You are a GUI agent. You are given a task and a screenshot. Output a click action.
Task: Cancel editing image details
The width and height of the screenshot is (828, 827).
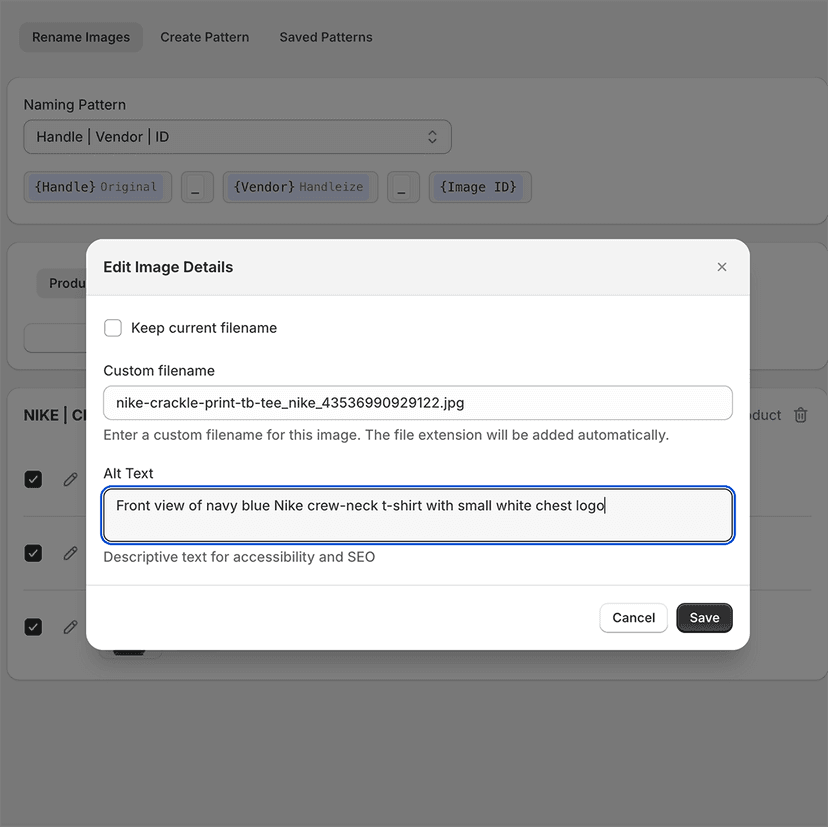click(x=633, y=618)
